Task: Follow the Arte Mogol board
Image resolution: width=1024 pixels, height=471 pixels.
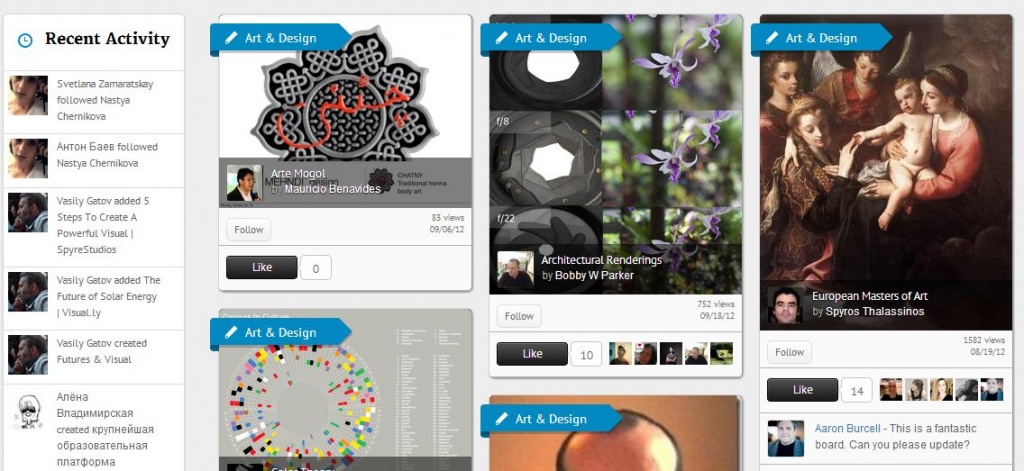Action: (248, 230)
